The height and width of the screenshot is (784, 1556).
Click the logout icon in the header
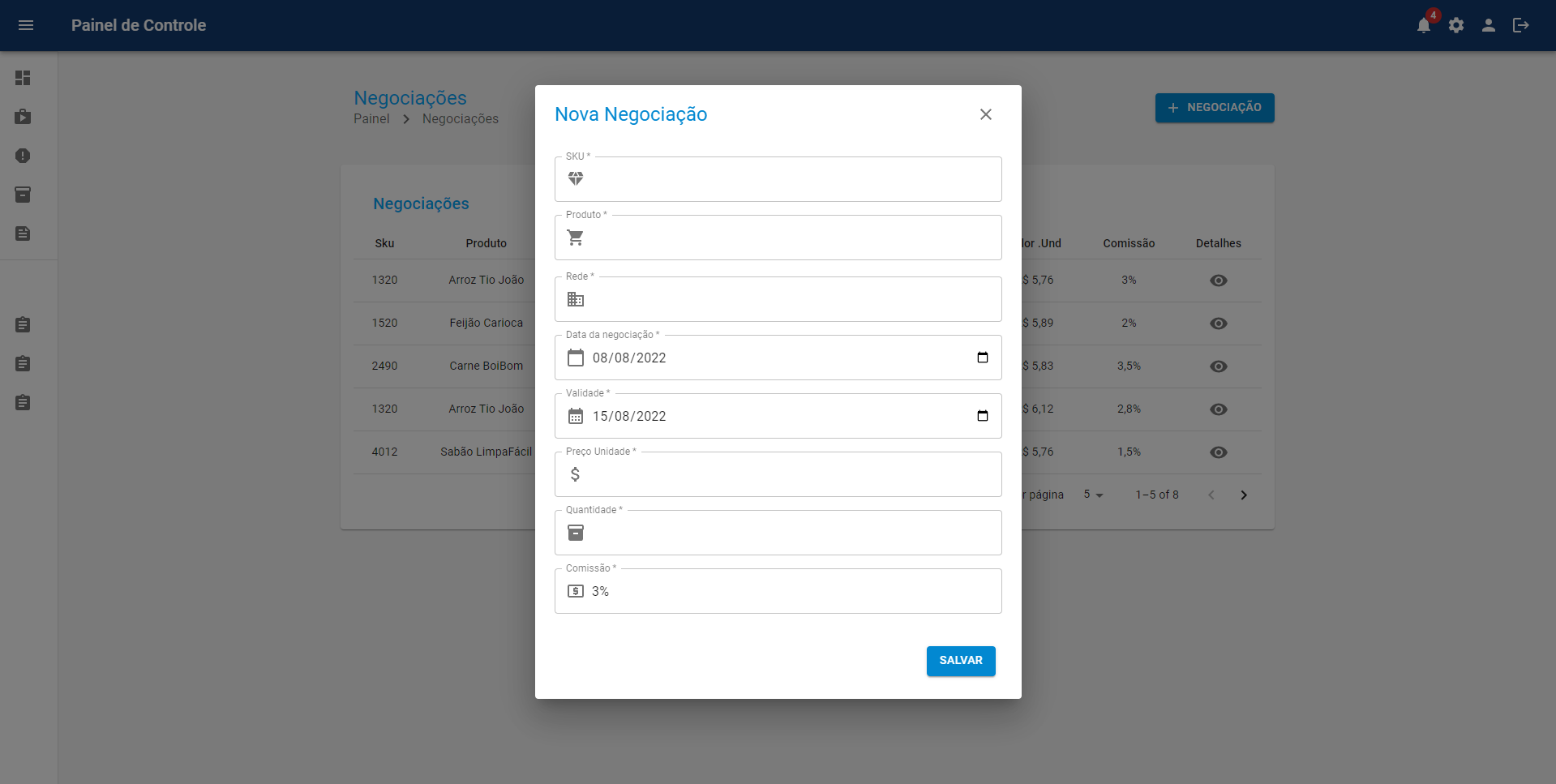click(x=1521, y=25)
